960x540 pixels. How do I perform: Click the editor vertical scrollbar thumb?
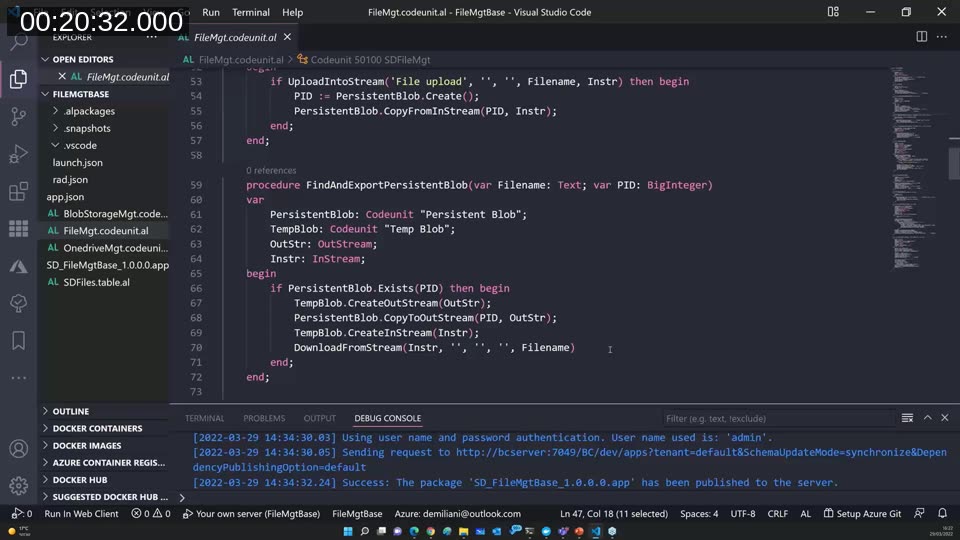(954, 162)
